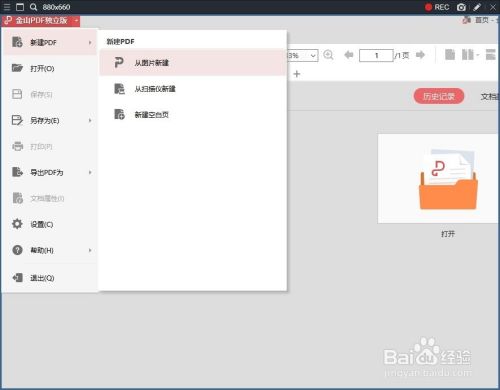Screen dimensions: 500x390
Task: Click the blank page icon beside 新建空白页
Action: (119, 114)
